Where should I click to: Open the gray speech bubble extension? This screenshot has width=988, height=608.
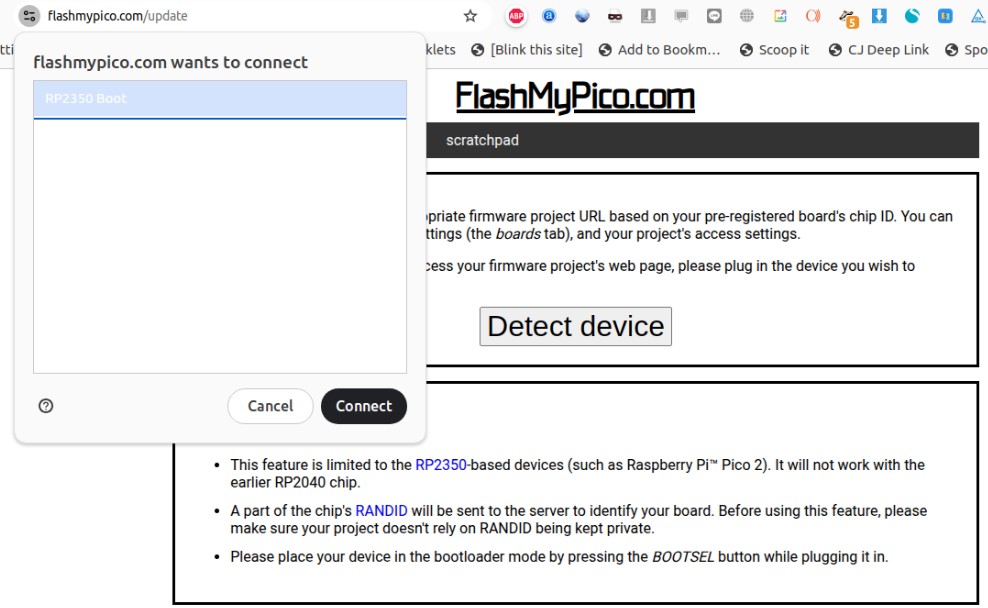coord(681,16)
